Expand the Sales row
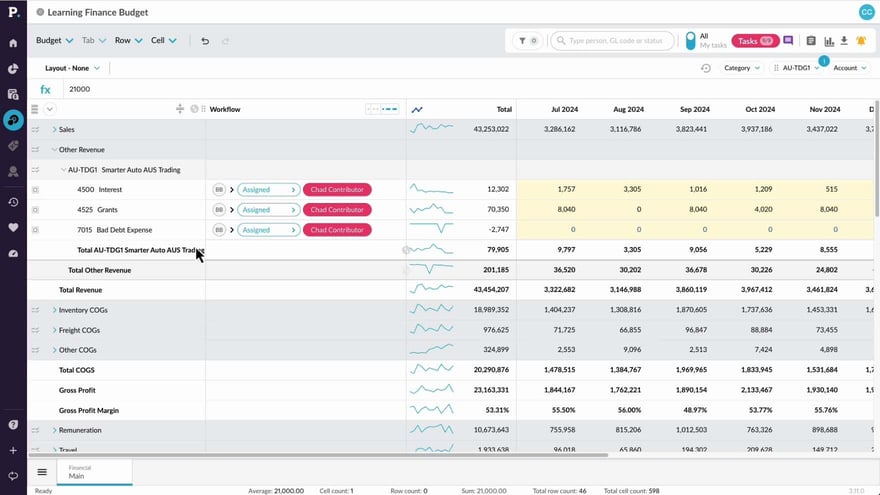 pyautogui.click(x=54, y=130)
